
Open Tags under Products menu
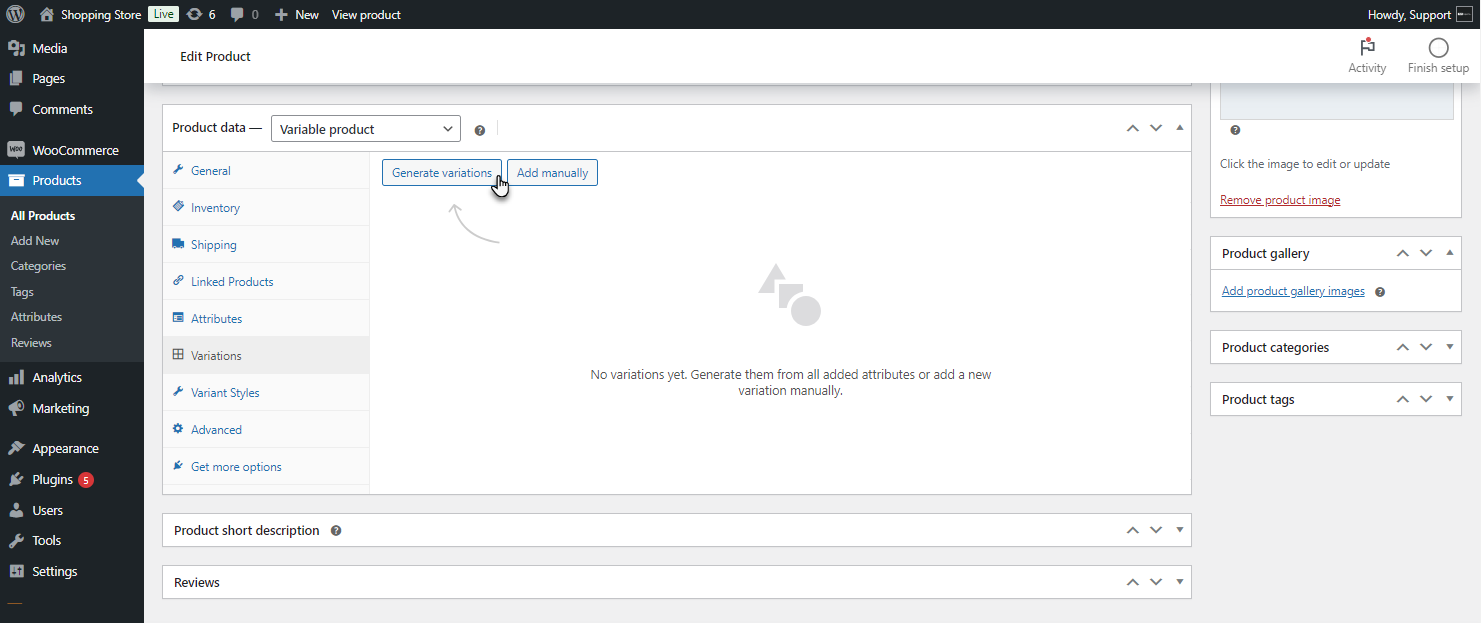pos(22,292)
